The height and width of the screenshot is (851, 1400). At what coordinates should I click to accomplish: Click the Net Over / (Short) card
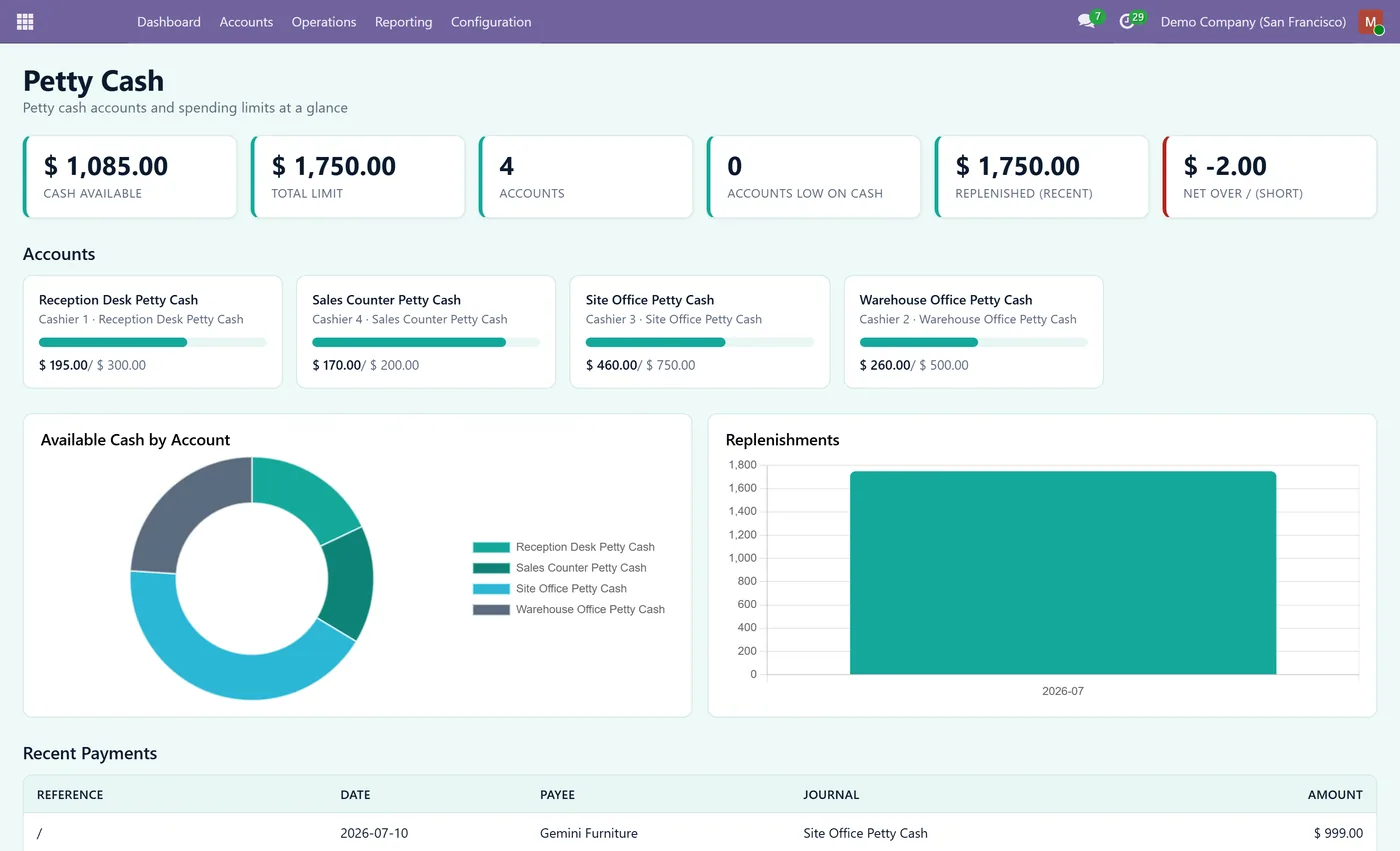point(1270,177)
